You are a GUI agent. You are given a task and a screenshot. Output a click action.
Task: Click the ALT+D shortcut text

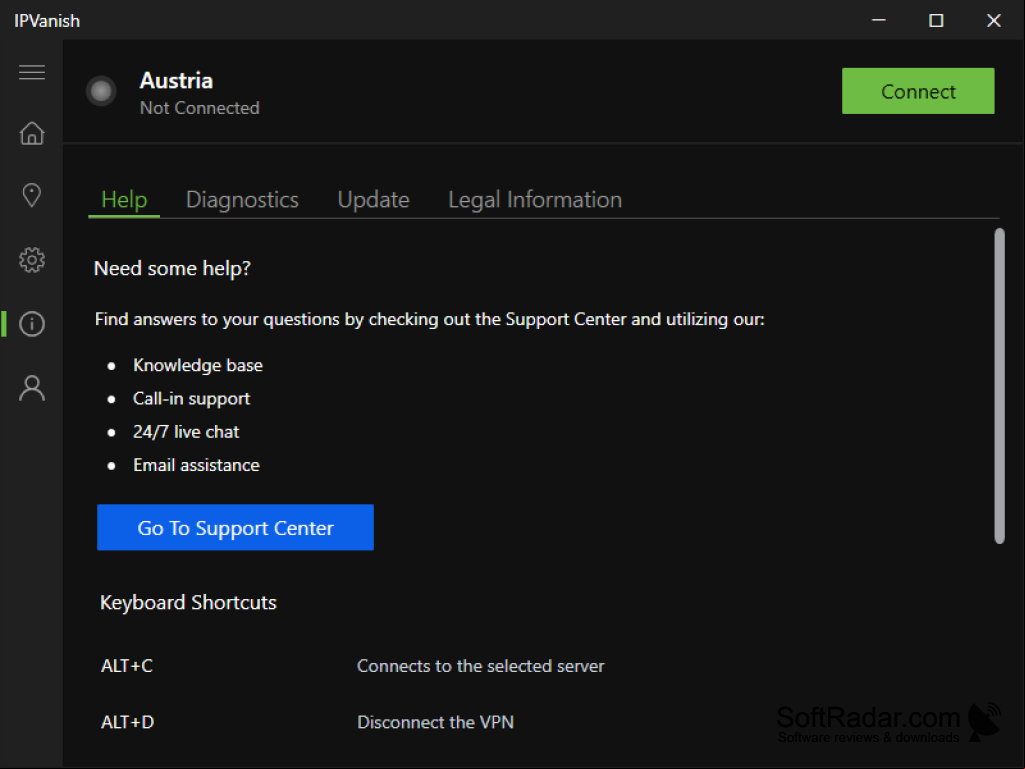[127, 722]
